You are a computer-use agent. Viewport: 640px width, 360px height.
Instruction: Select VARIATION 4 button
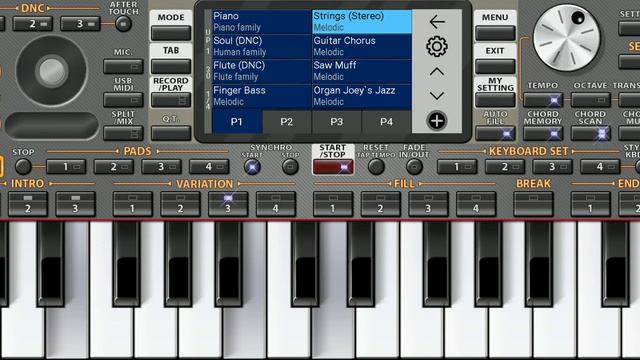click(276, 204)
